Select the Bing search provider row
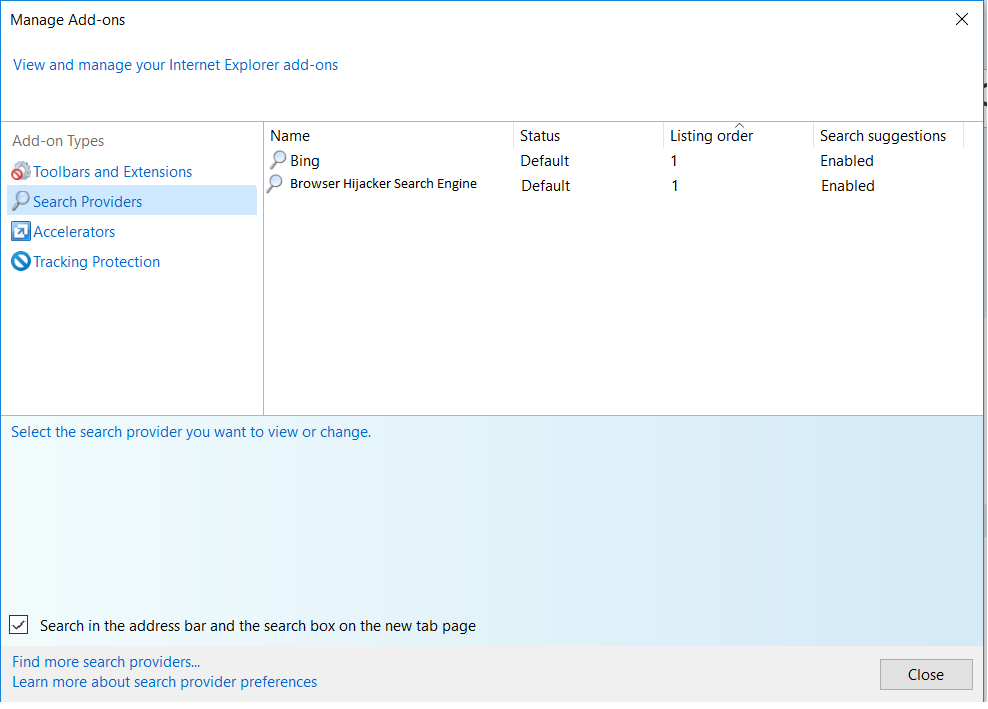Image resolution: width=988 pixels, height=709 pixels. [305, 161]
